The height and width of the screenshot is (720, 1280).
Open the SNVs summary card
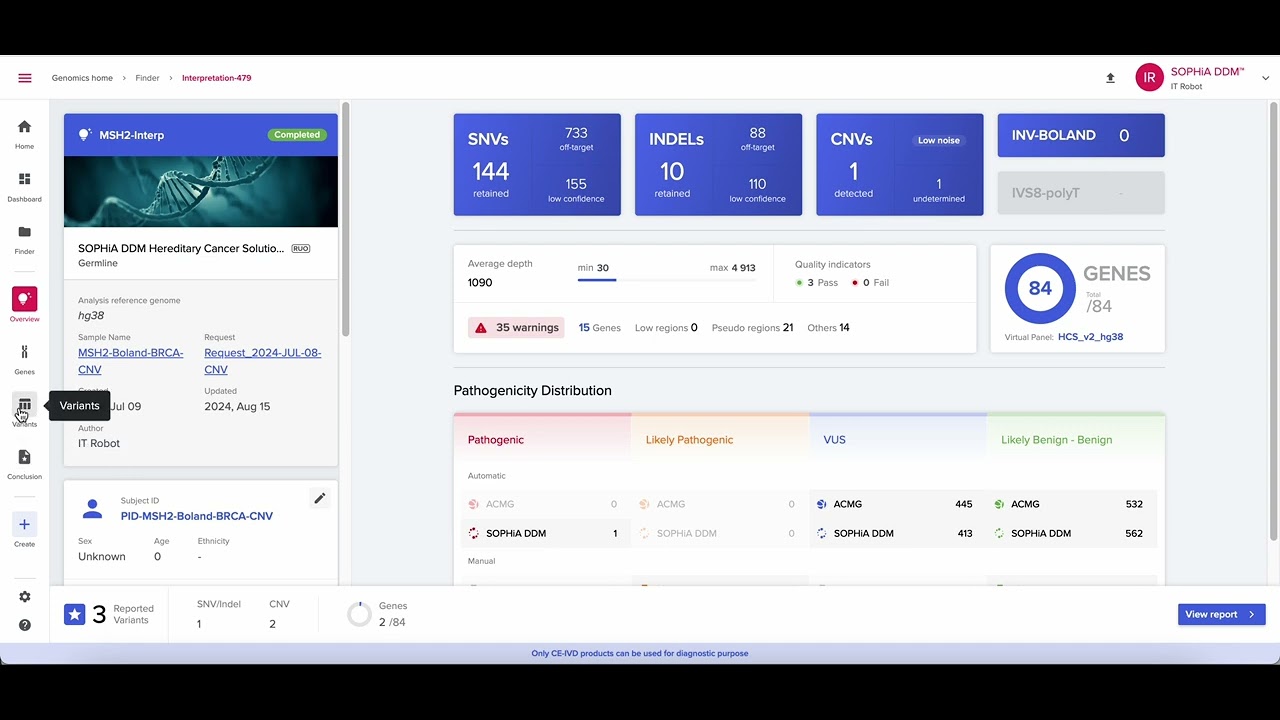coord(537,164)
